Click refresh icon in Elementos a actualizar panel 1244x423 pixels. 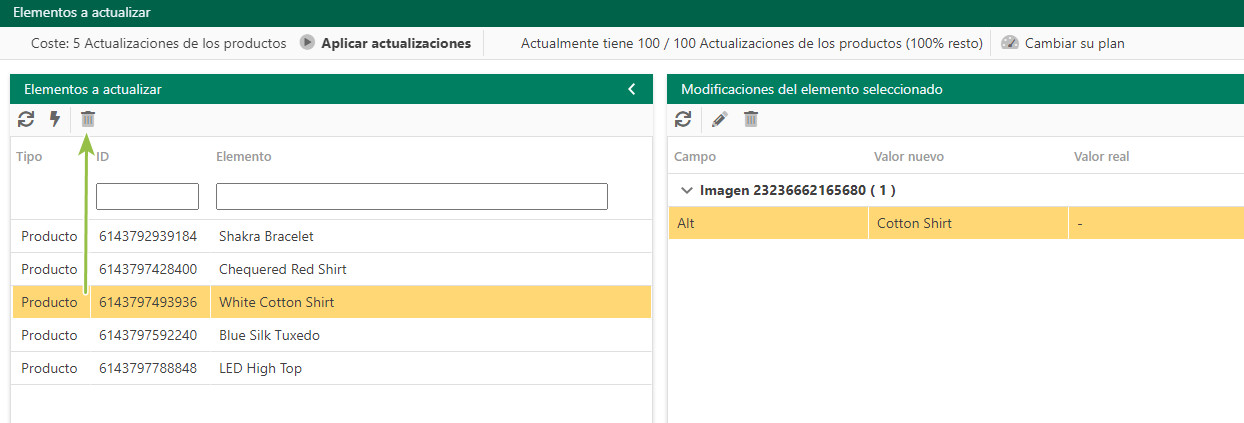coord(26,119)
